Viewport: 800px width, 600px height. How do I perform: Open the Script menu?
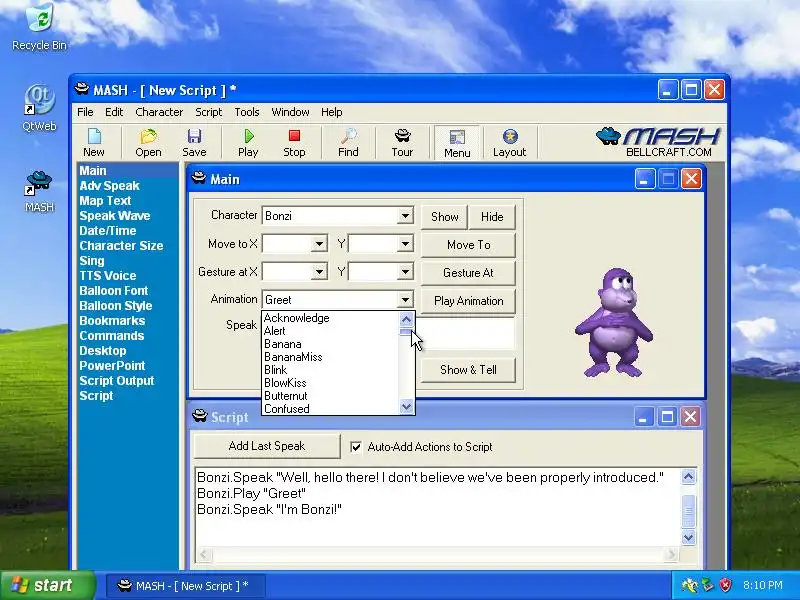208,112
